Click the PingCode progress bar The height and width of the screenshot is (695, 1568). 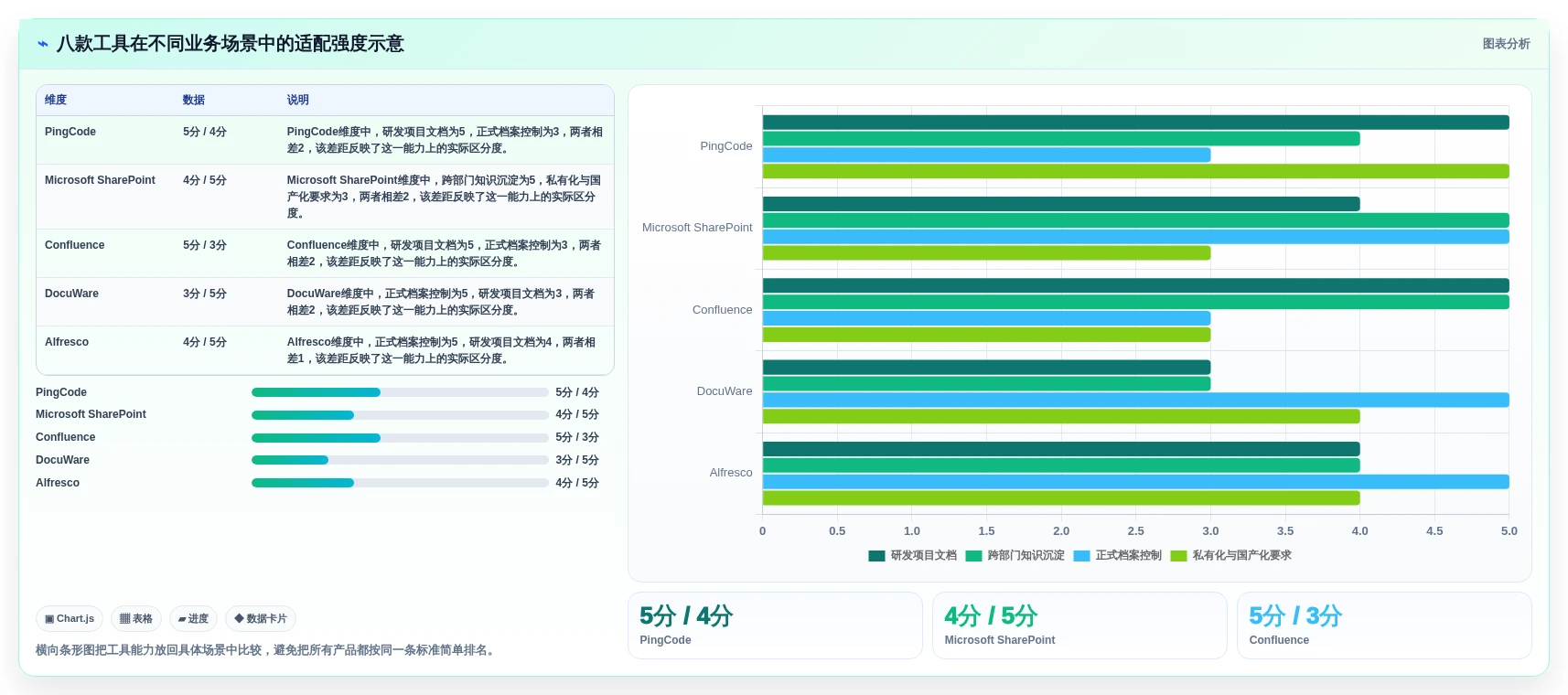coord(400,392)
